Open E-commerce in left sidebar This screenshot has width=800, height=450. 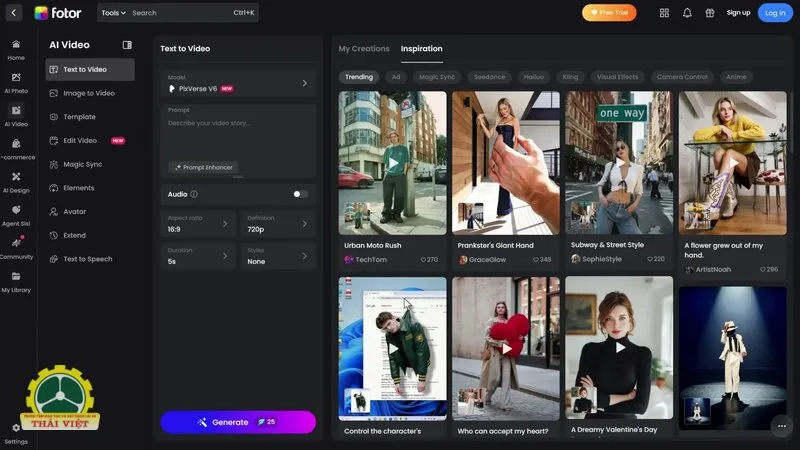[16, 149]
